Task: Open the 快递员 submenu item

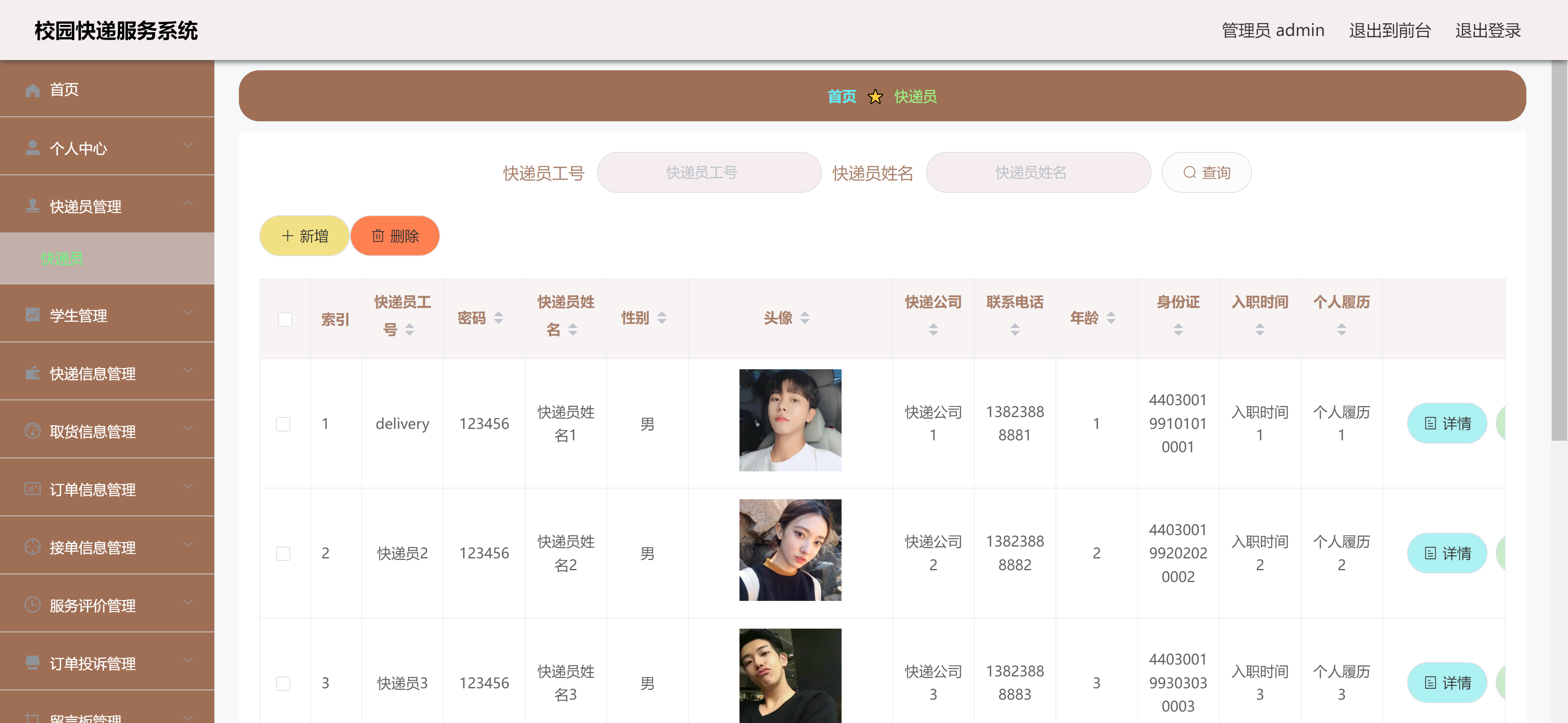Action: coord(62,258)
